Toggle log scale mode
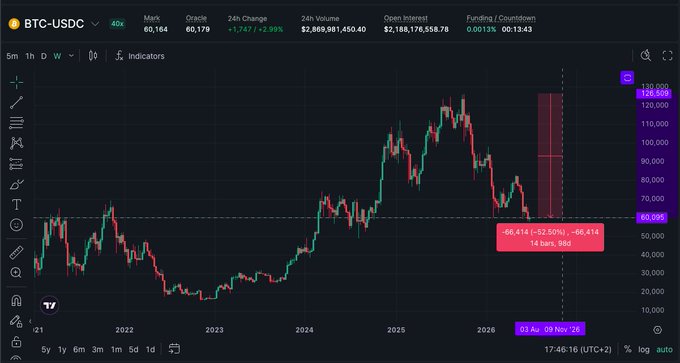This screenshot has width=680, height=363. coord(644,350)
